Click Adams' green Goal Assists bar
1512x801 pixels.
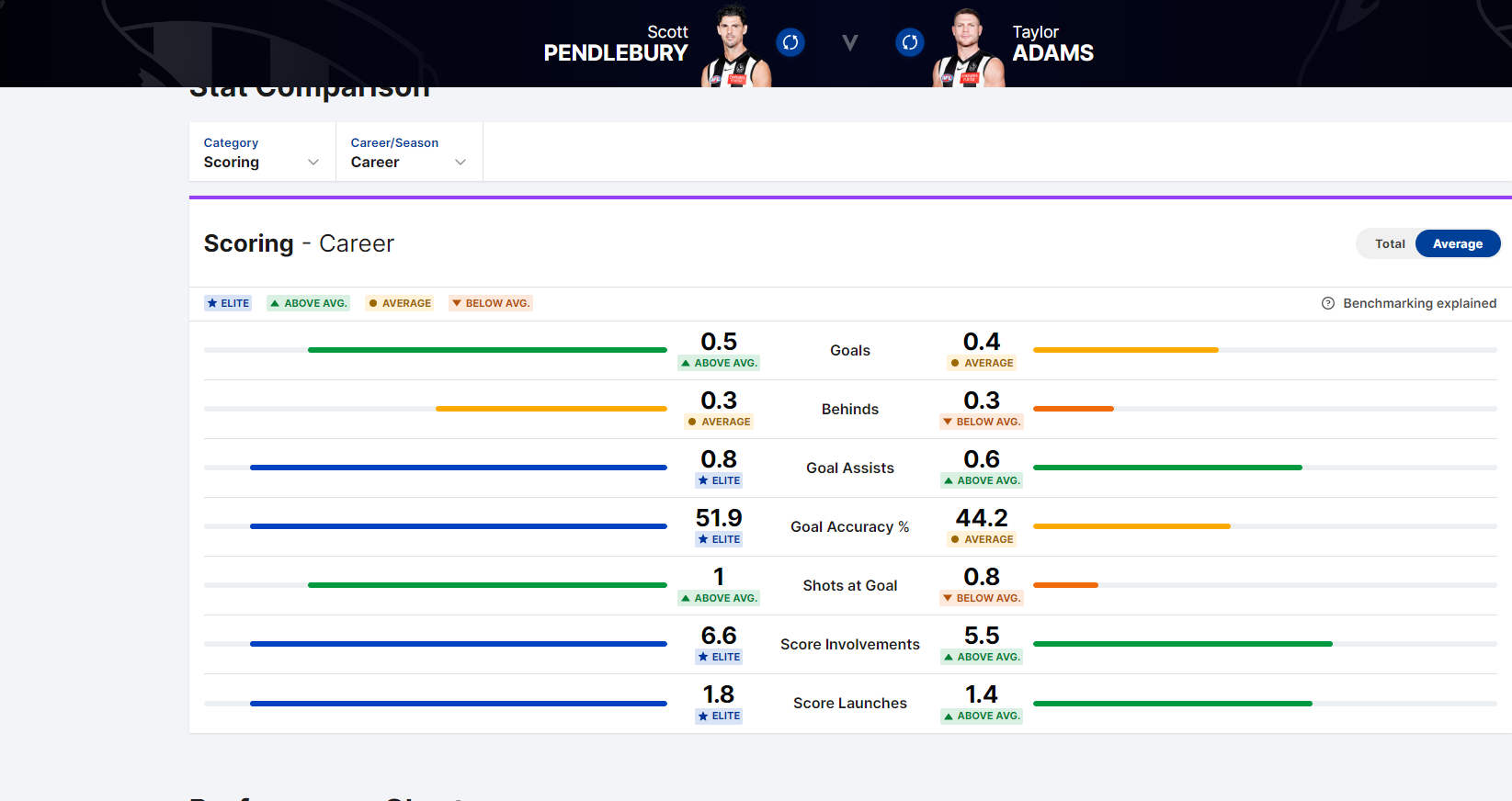(x=1167, y=468)
